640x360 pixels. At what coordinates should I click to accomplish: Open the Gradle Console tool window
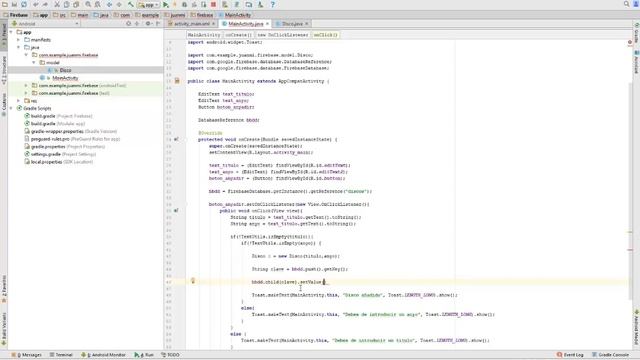(611, 355)
